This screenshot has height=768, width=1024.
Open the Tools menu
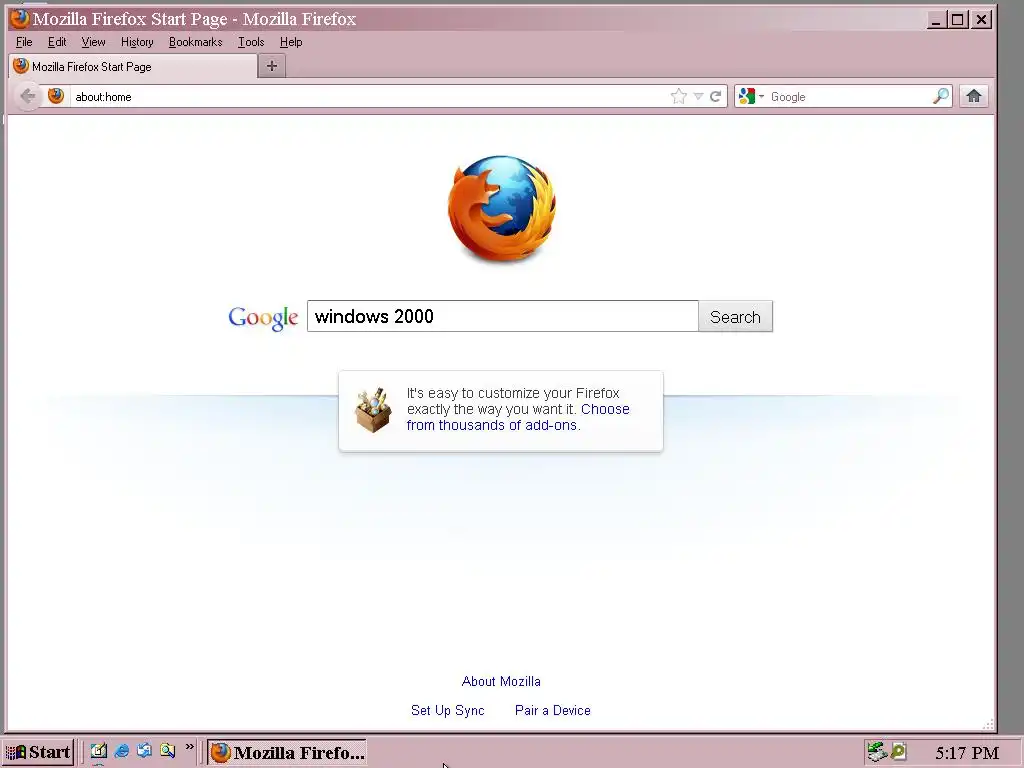pyautogui.click(x=251, y=42)
